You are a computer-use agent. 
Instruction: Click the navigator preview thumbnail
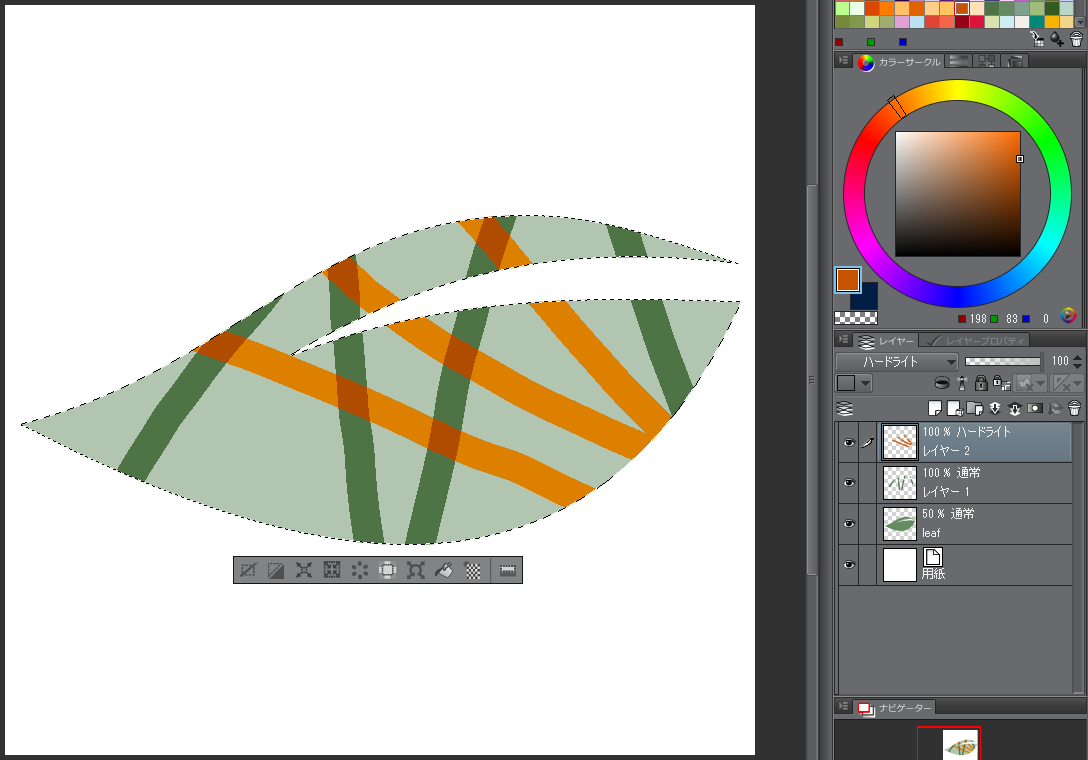[x=960, y=745]
